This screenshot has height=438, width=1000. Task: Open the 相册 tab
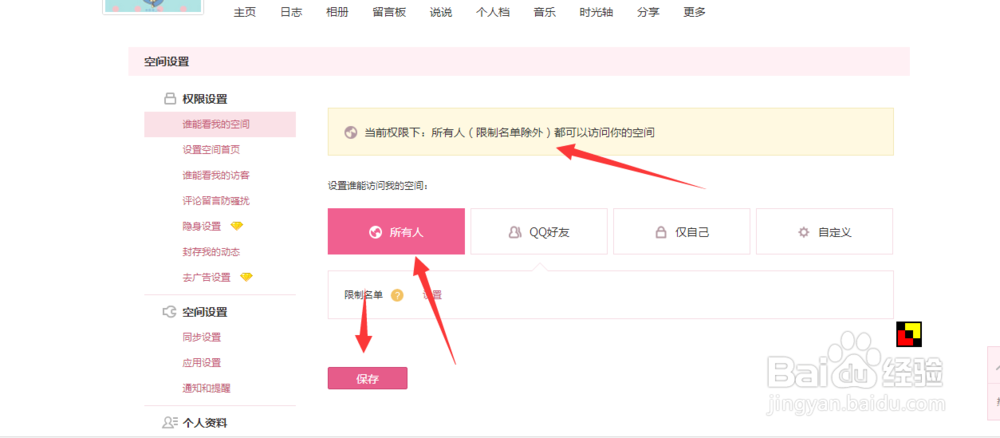pyautogui.click(x=337, y=12)
